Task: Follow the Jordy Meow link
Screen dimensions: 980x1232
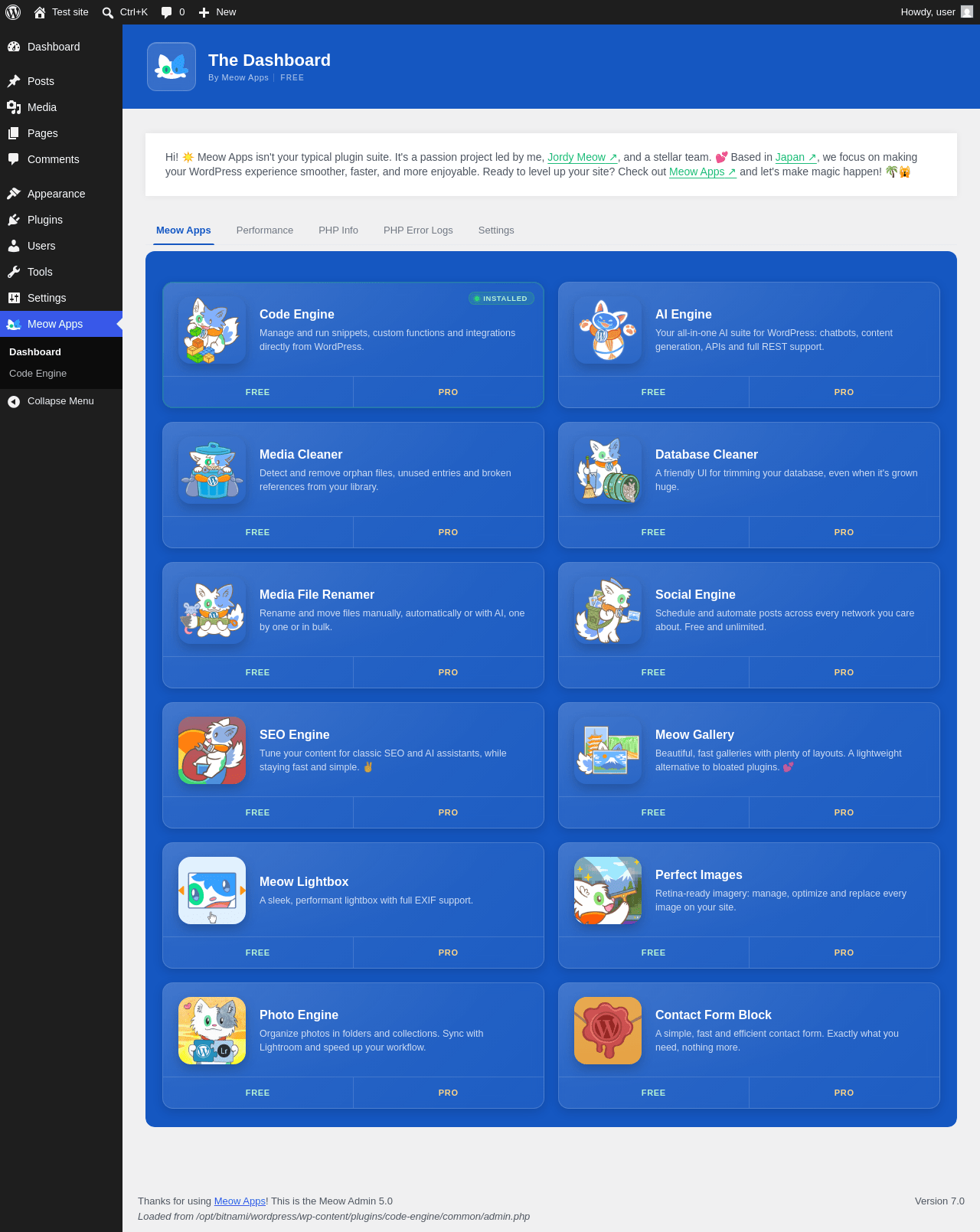Action: [583, 157]
